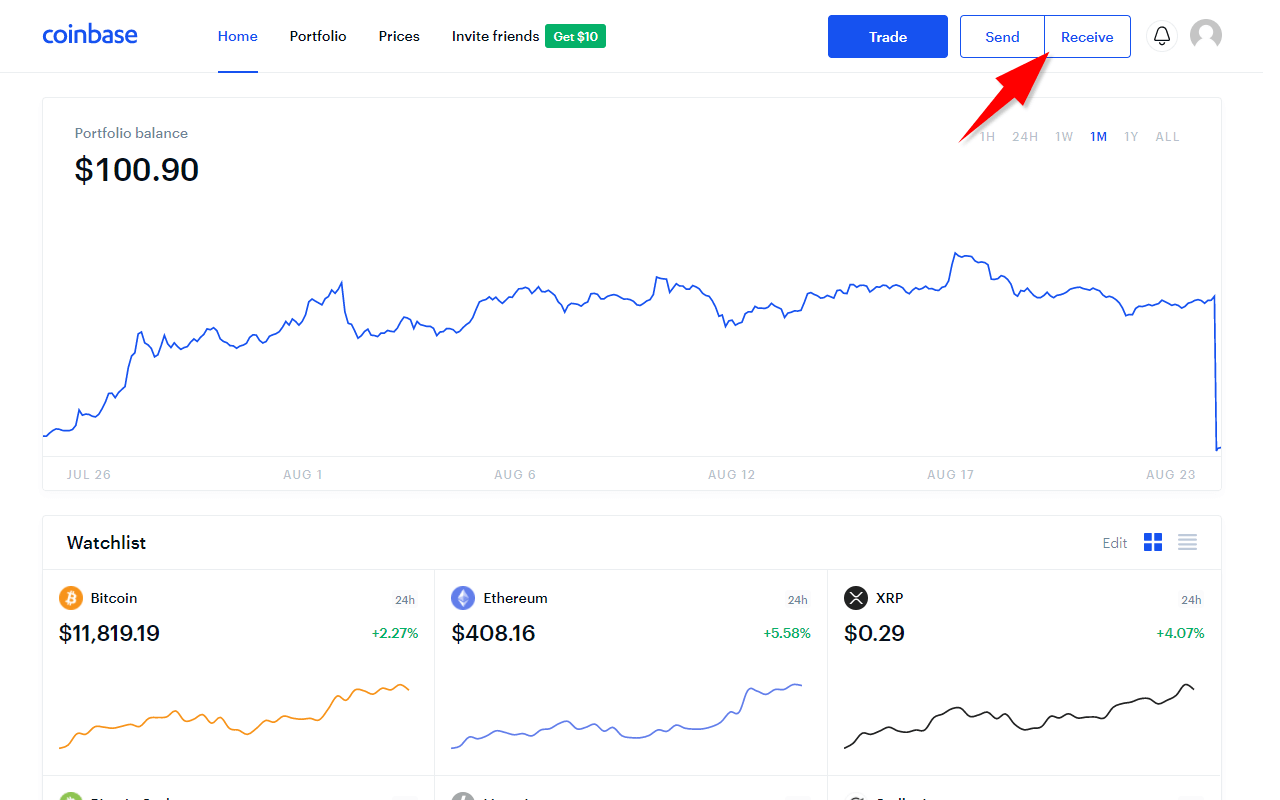This screenshot has width=1280, height=800.
Task: Click the Ethereum coin icon
Action: 463,598
